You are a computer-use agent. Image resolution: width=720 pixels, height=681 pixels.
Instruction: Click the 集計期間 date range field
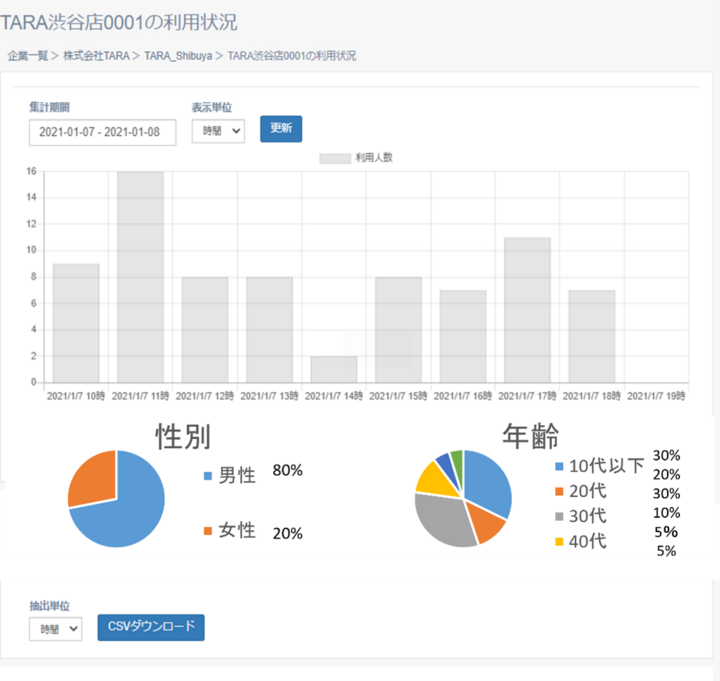coord(102,132)
